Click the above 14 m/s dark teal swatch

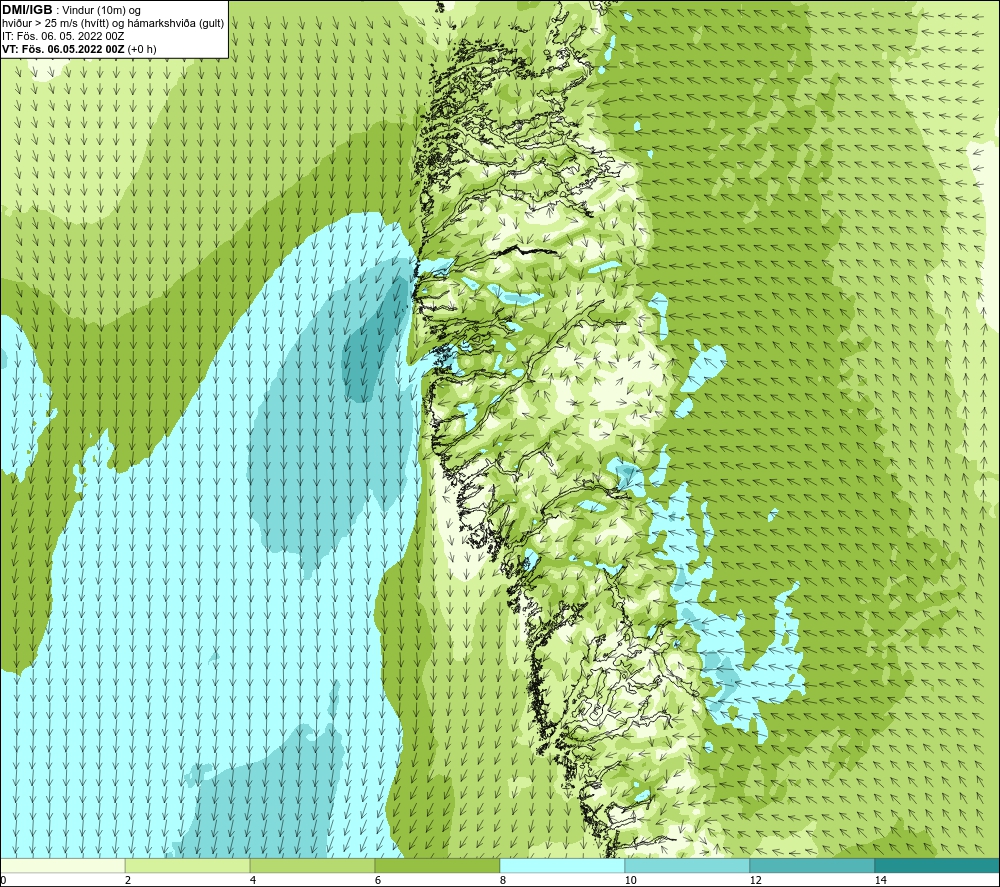(937, 865)
